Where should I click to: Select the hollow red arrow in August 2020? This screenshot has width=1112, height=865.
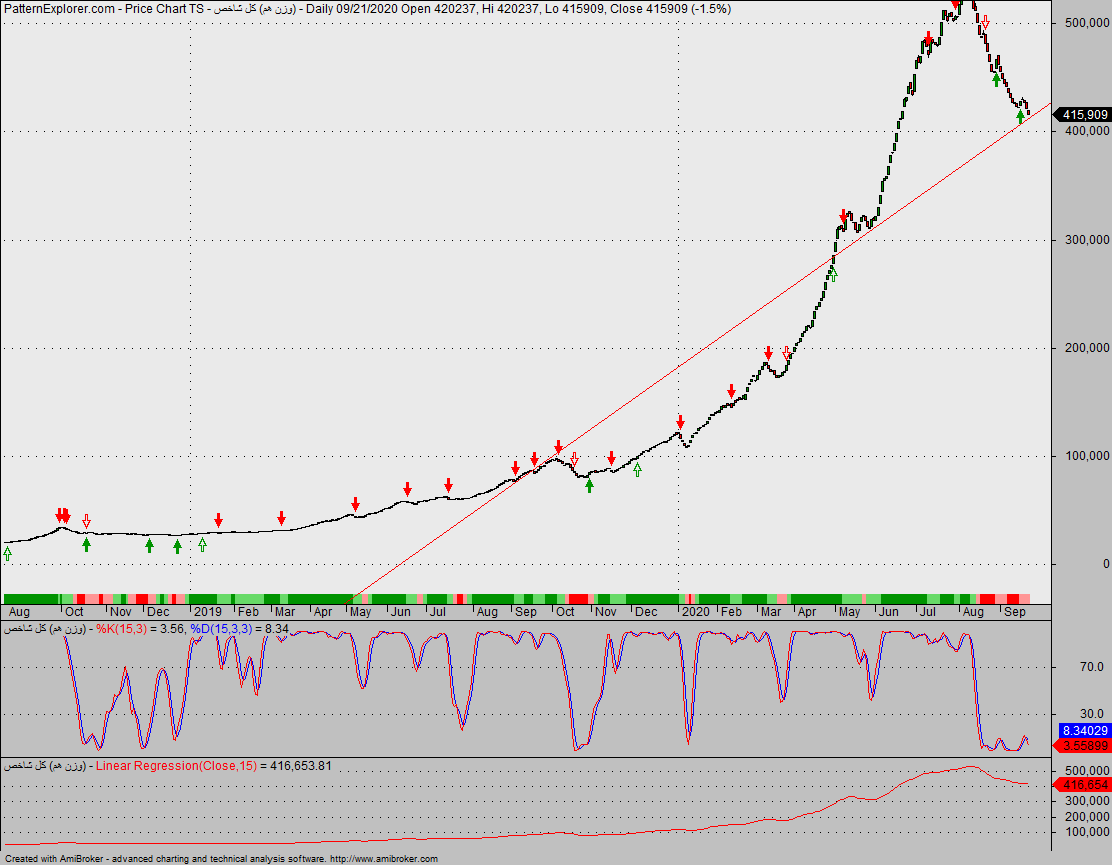click(984, 23)
